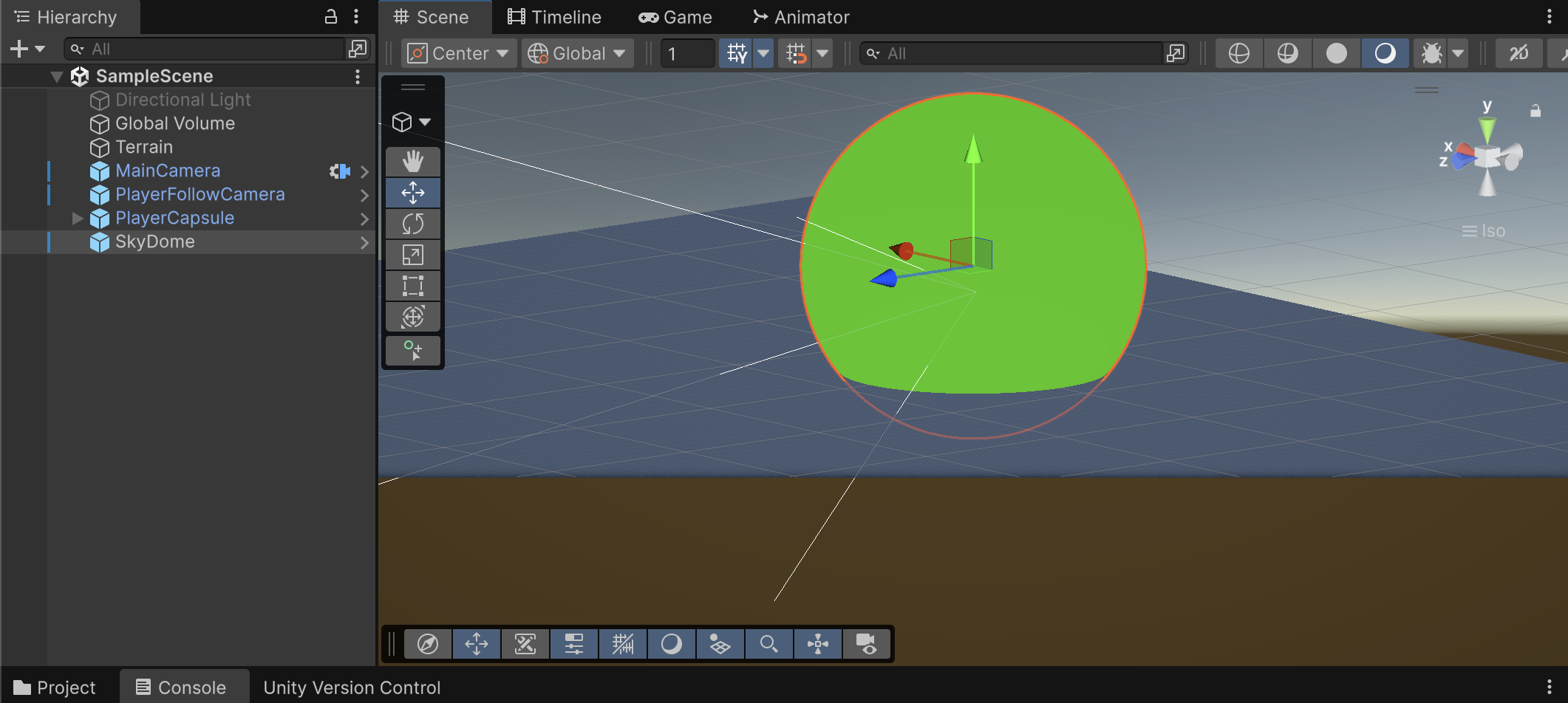
Task: Open the Unity Version Control tab
Action: coord(352,687)
